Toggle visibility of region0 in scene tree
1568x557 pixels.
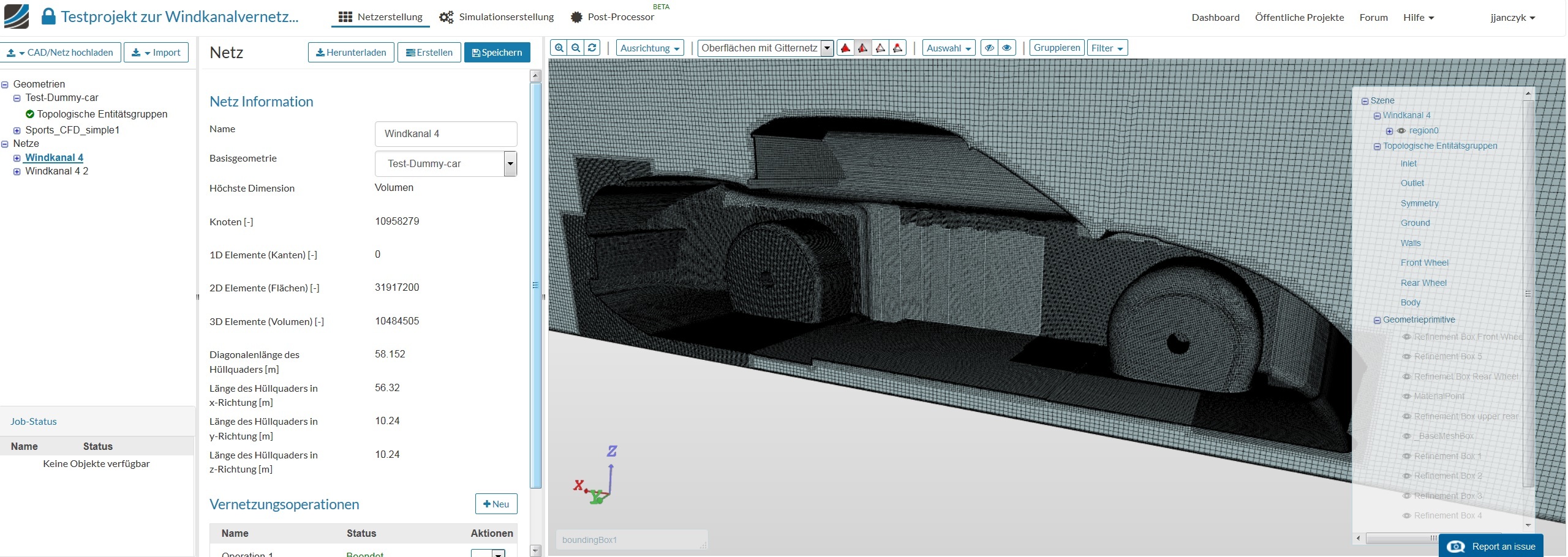[x=1401, y=130]
